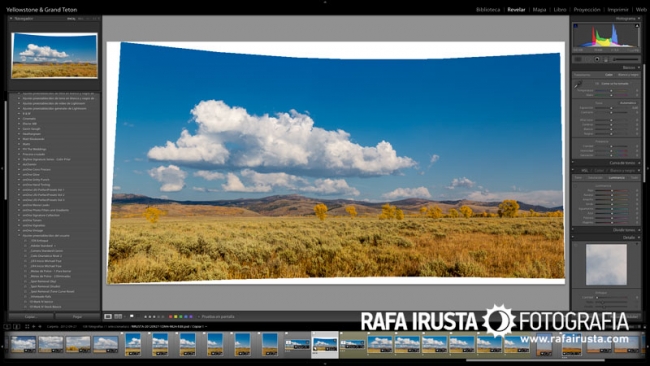Select the Red Eye Correction tool

[x=597, y=60]
